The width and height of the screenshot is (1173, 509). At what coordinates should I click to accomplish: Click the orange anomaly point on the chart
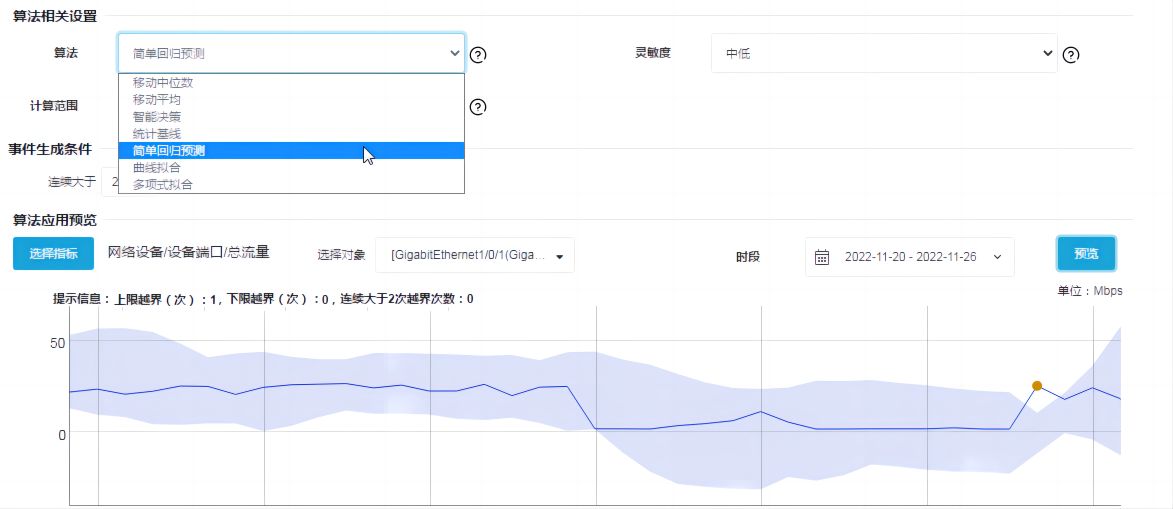[x=1037, y=385]
